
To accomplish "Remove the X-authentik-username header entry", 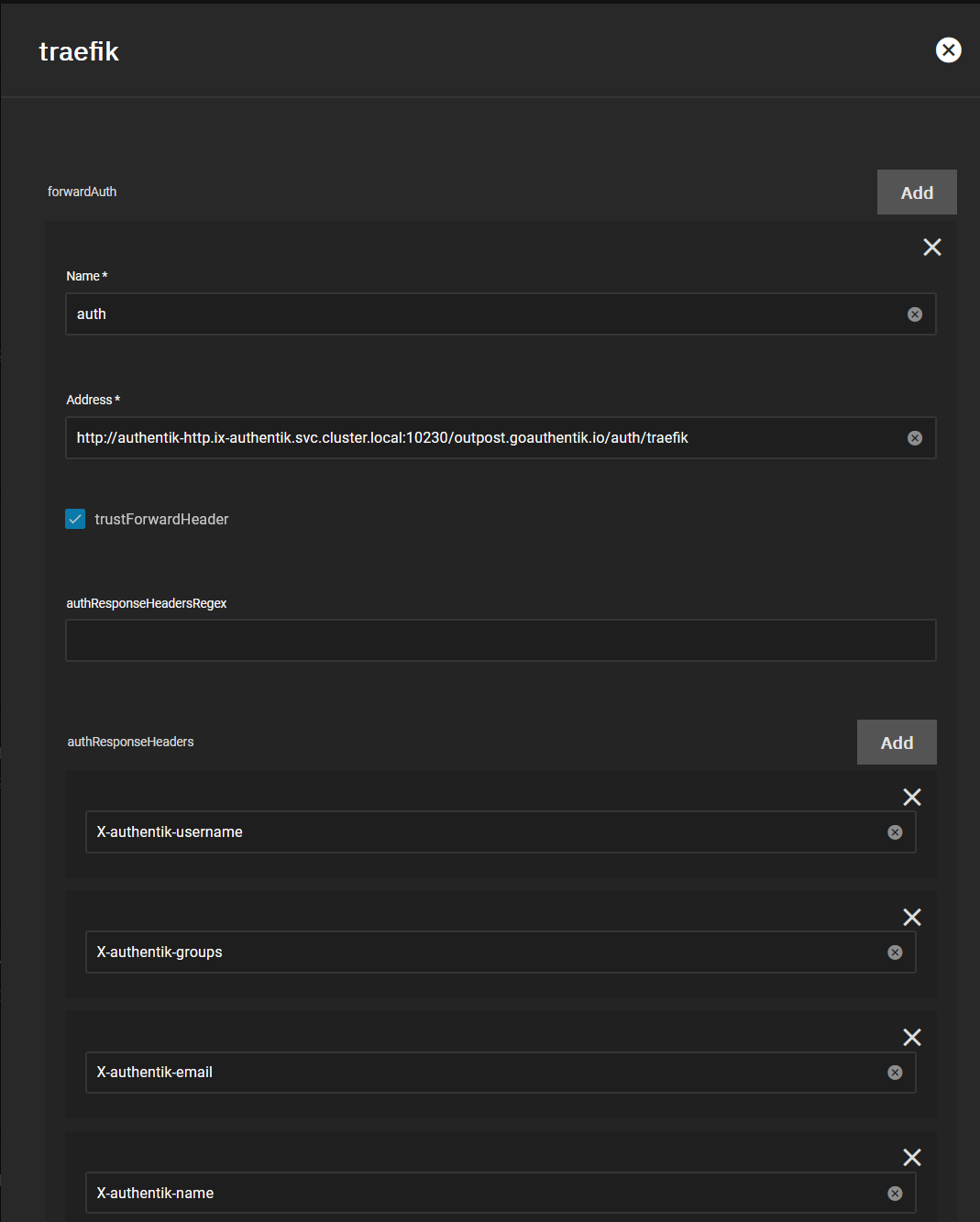I will click(x=912, y=798).
